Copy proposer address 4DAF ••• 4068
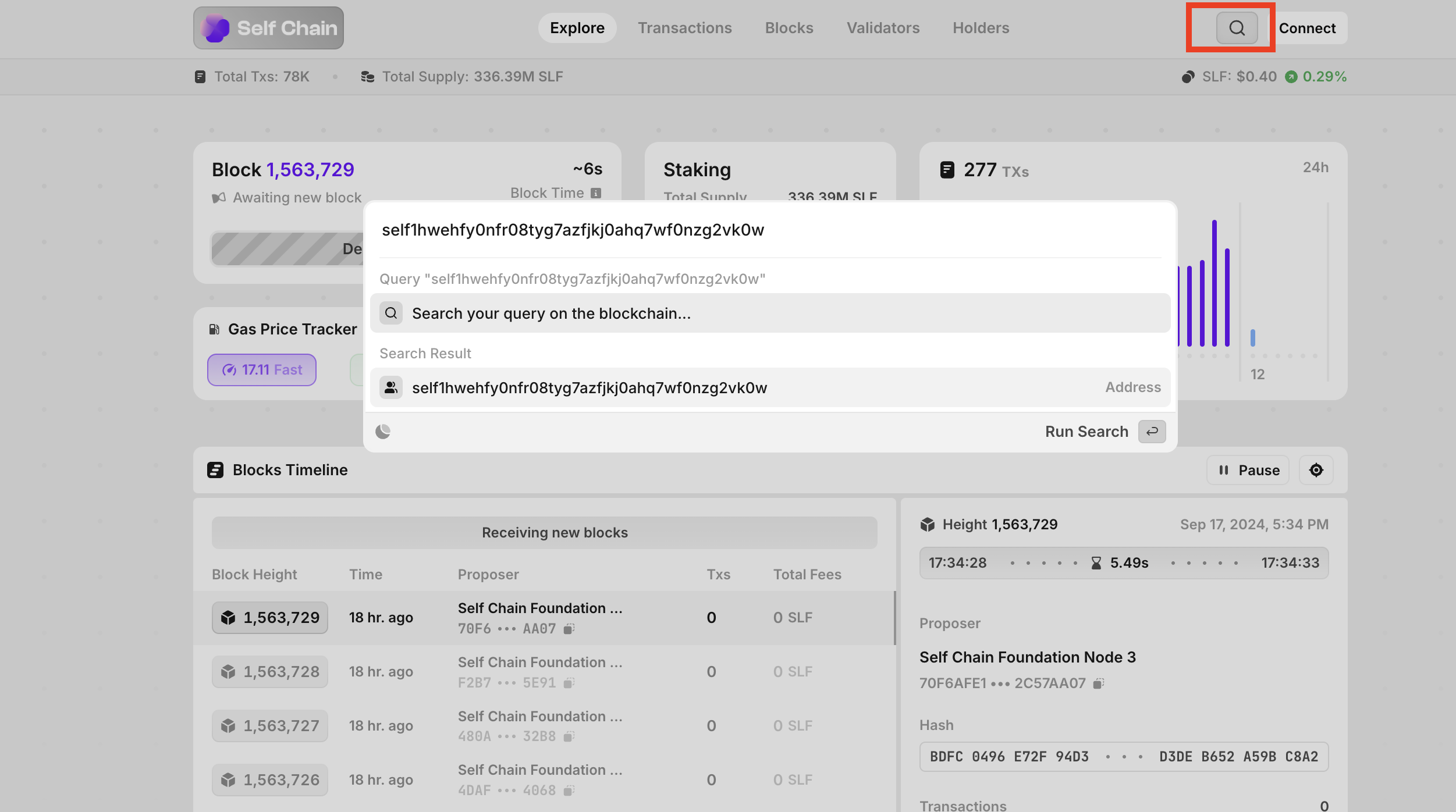Viewport: 1456px width, 812px height. 569,790
